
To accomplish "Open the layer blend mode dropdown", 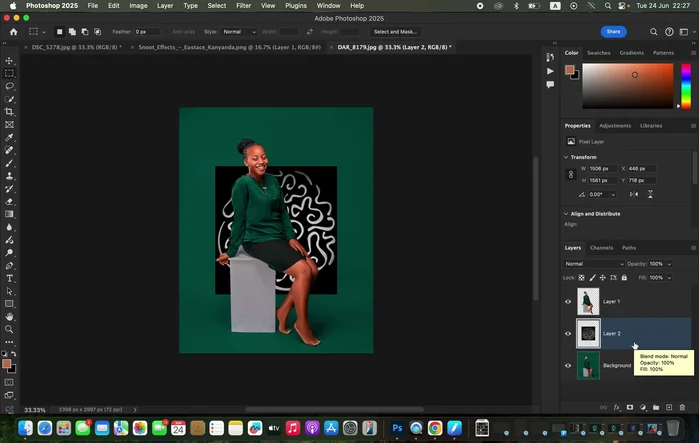I will pyautogui.click(x=592, y=263).
